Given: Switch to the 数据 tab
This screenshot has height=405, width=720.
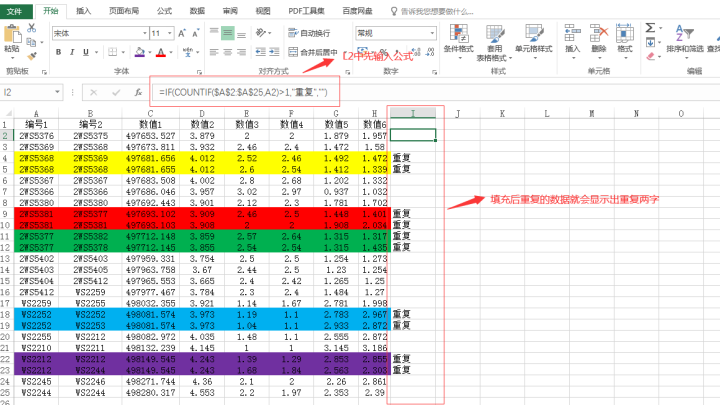Looking at the screenshot, I should 197,11.
